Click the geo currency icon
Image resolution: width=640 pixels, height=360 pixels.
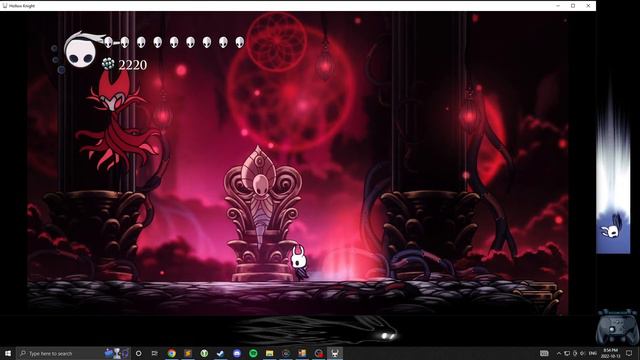pyautogui.click(x=108, y=64)
